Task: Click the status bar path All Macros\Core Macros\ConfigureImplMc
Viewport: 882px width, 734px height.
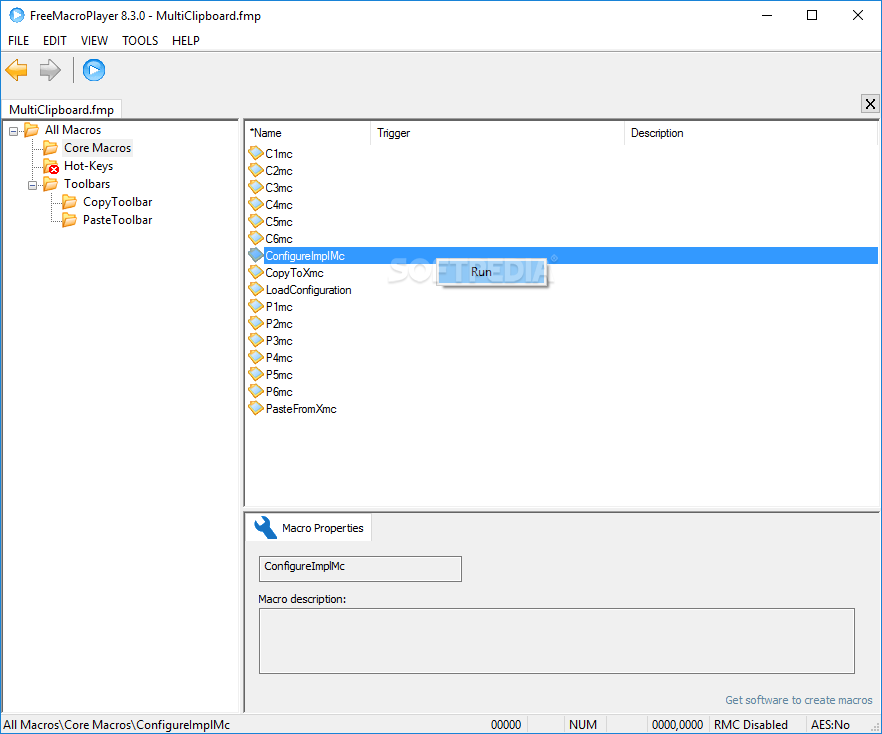Action: click(116, 724)
